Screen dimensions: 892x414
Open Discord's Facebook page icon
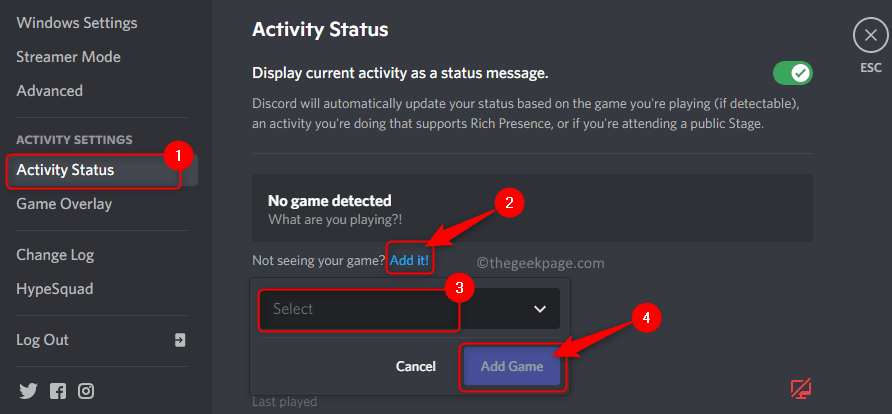coord(56,390)
